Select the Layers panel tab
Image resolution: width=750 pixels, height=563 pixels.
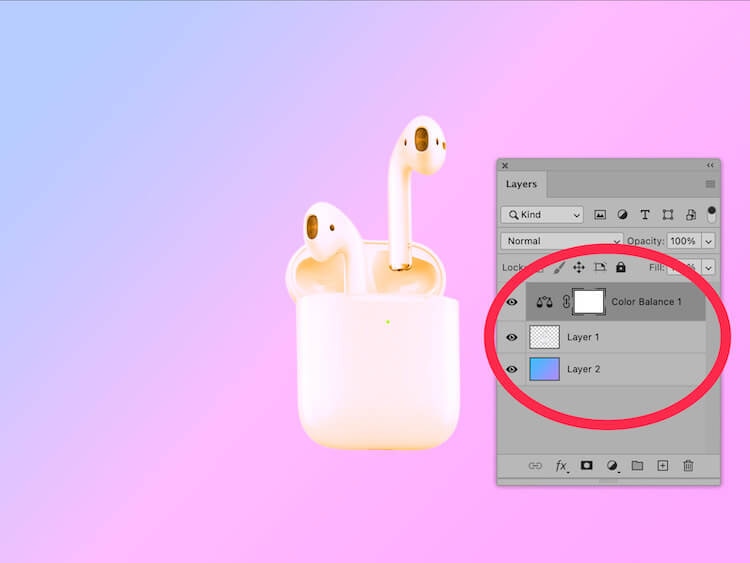pos(521,184)
